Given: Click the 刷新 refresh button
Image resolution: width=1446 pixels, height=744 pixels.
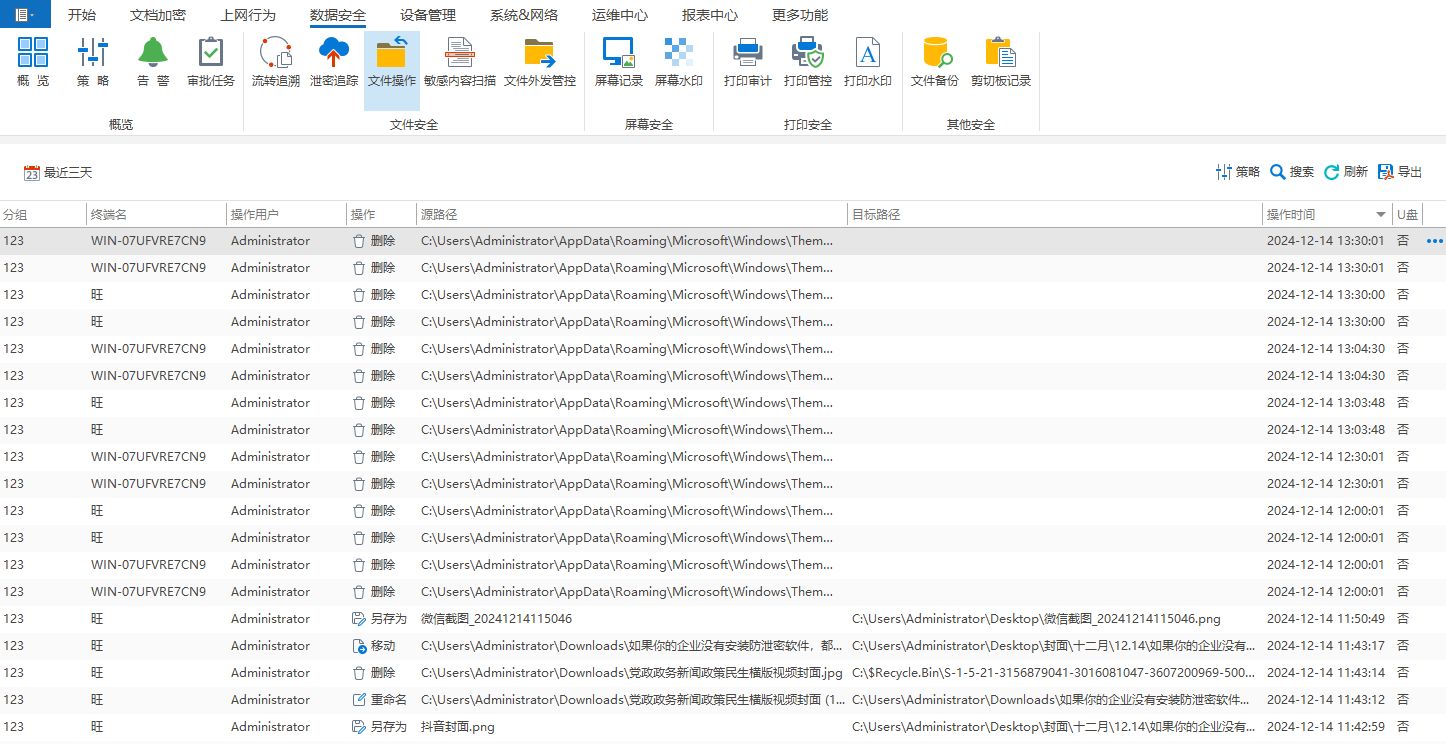Looking at the screenshot, I should click(x=1346, y=172).
